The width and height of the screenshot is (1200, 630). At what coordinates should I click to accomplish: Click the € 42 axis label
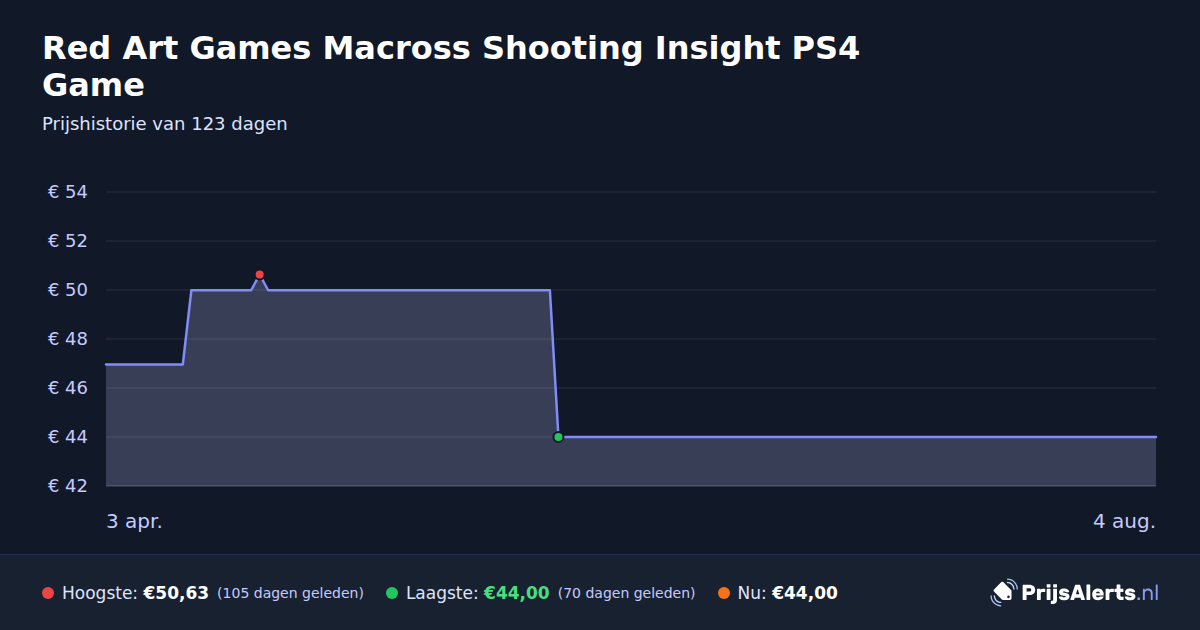[x=68, y=486]
